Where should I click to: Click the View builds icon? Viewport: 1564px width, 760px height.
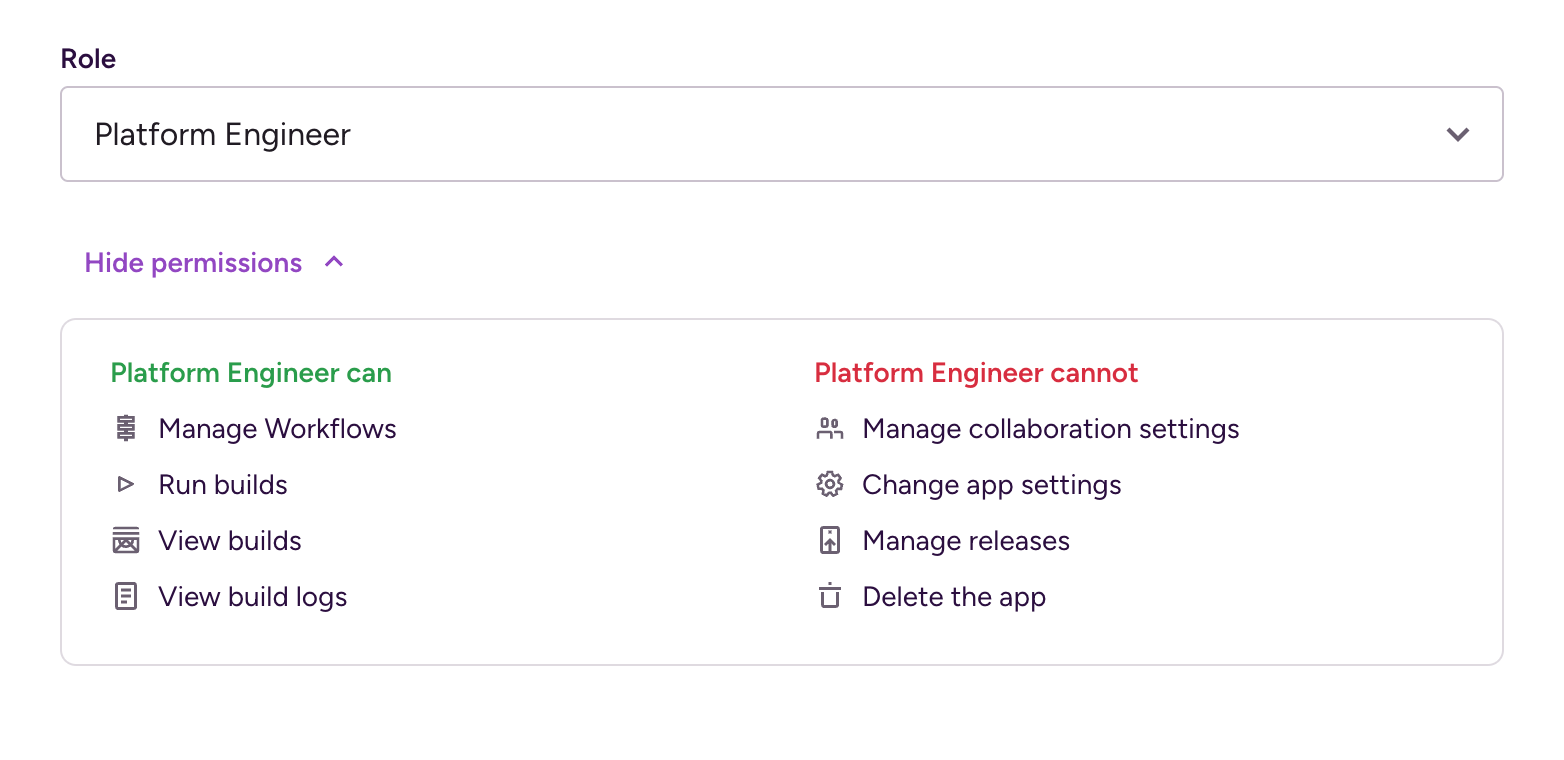click(125, 541)
